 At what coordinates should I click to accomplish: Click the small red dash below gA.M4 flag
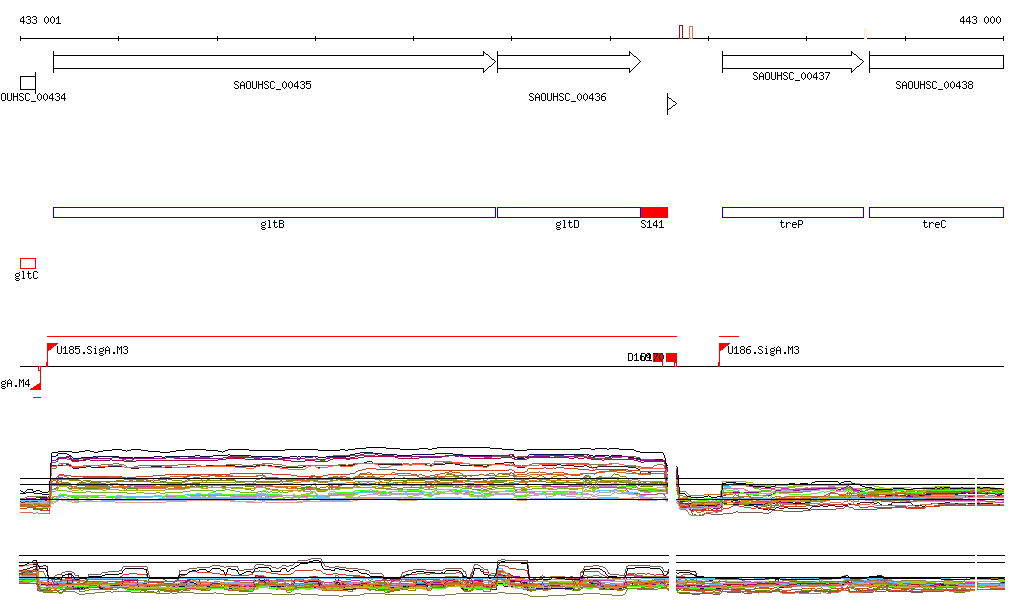[37, 396]
